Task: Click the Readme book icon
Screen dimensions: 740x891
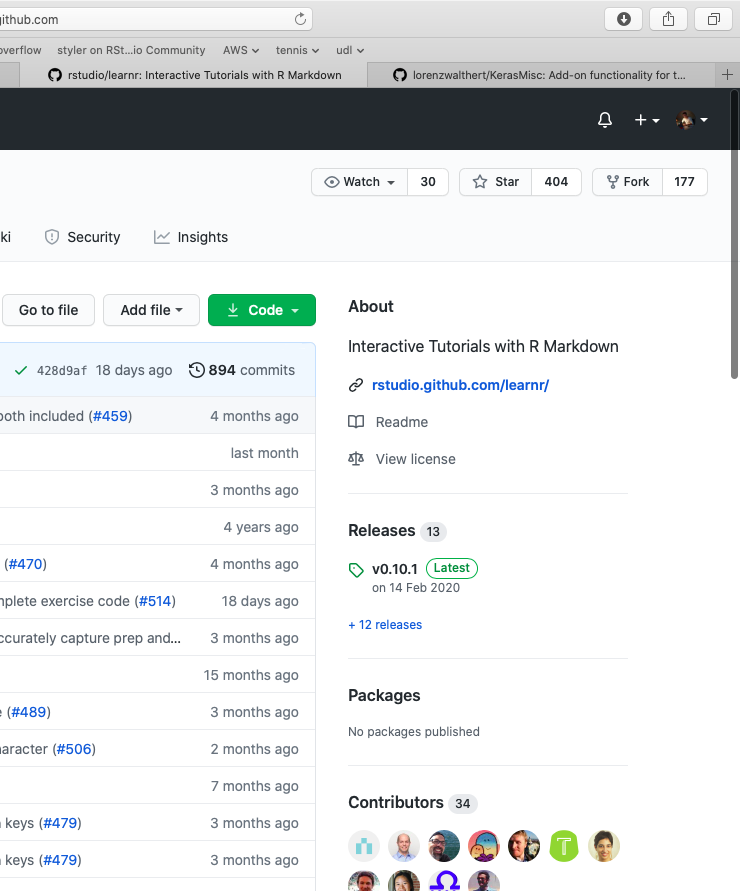Action: point(356,422)
